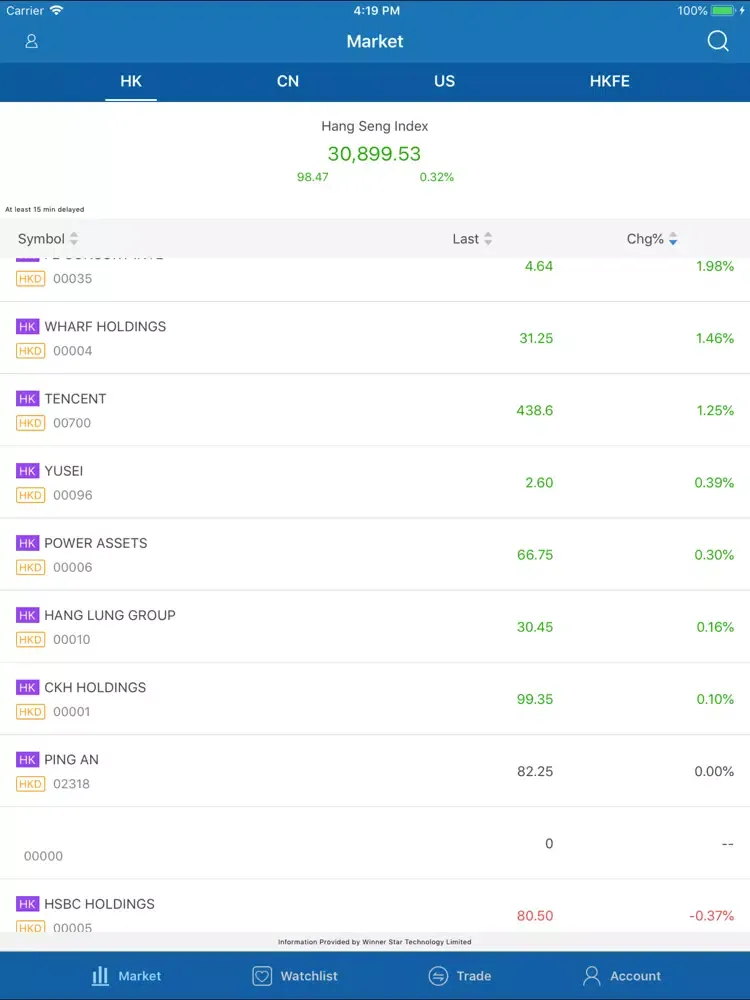Open YUSEI stock name
Image resolution: width=750 pixels, height=1000 pixels.
(x=64, y=471)
